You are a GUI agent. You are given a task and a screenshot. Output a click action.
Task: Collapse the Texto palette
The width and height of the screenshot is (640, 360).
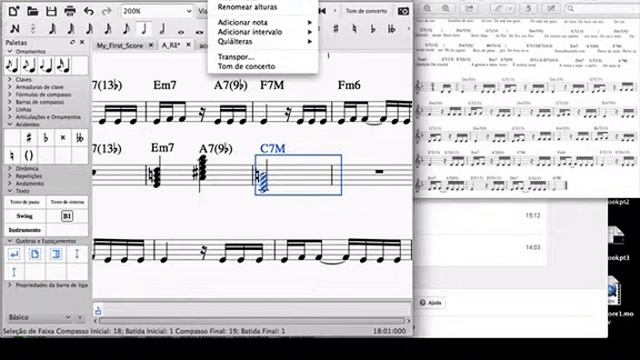click(x=10, y=191)
